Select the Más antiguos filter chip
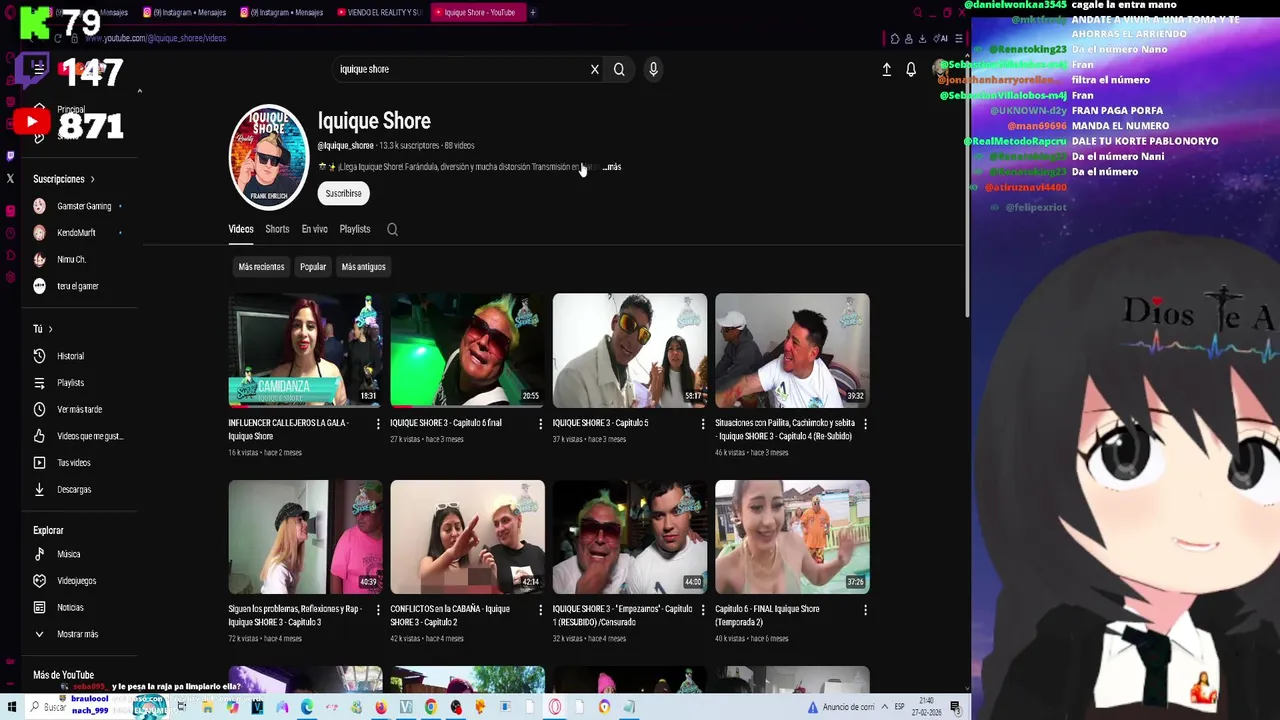1280x720 pixels. (363, 267)
